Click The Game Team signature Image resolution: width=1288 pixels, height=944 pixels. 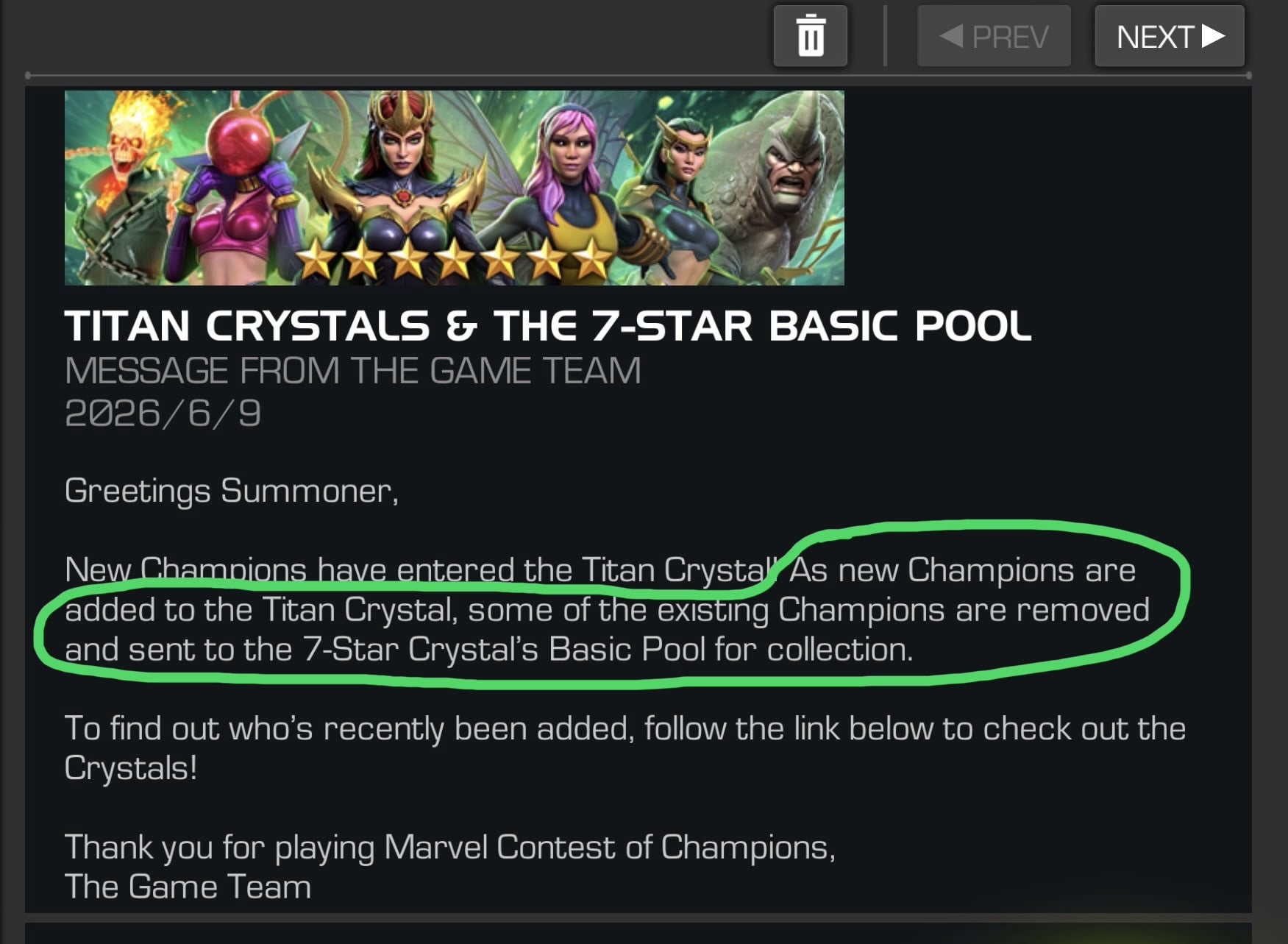click(x=188, y=887)
